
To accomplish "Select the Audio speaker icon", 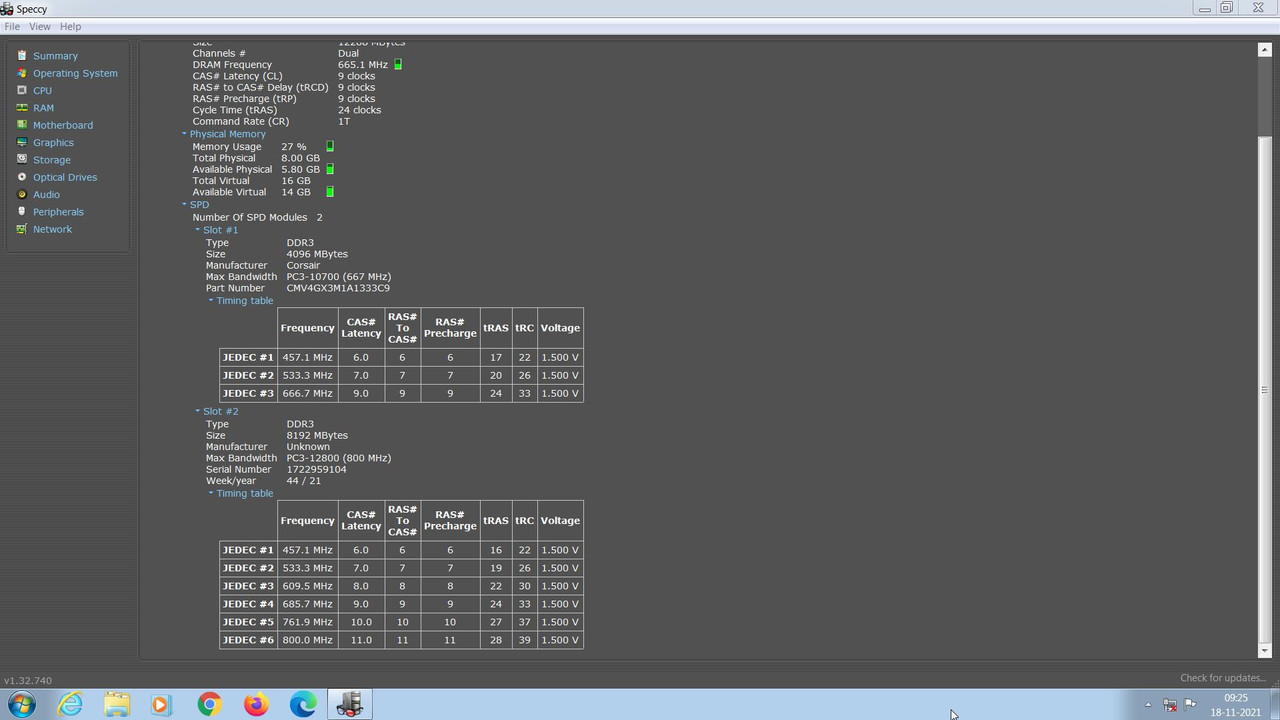I will (x=22, y=194).
